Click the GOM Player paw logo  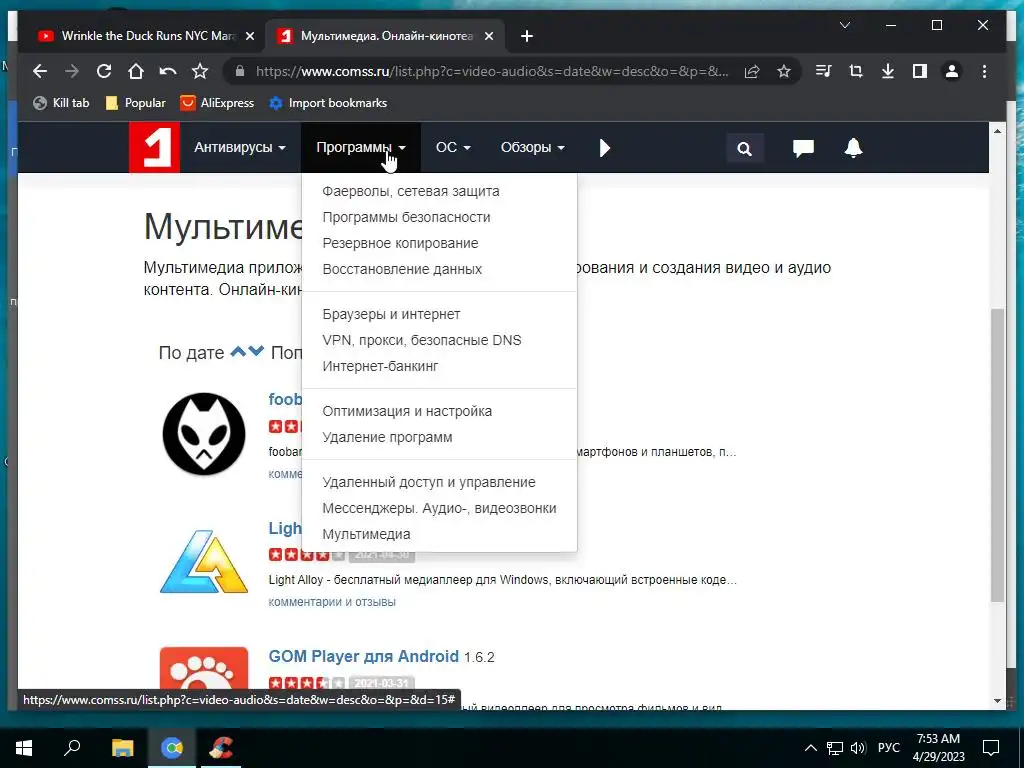[x=204, y=669]
